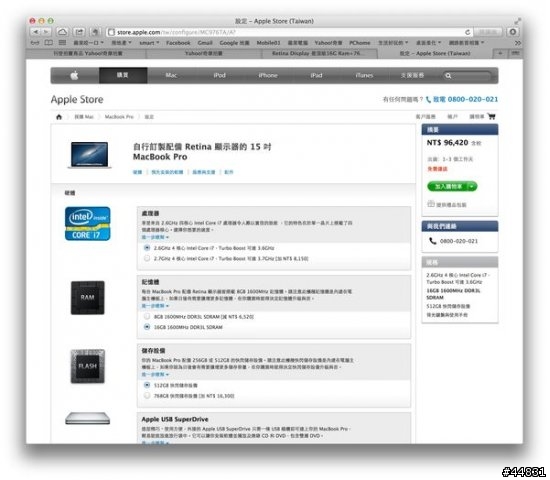550x480 pixels.
Task: Click the store.apple.com address field
Action: 288,32
